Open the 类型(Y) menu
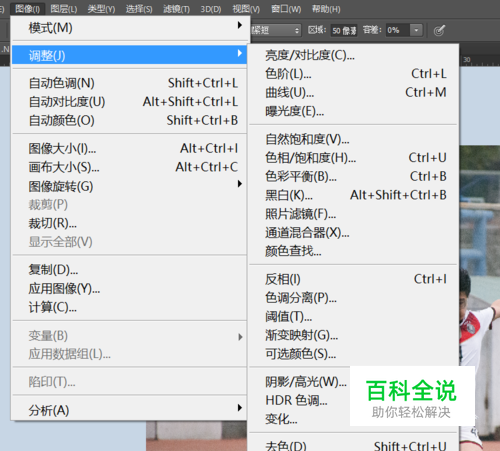The height and width of the screenshot is (451, 500). [x=101, y=9]
